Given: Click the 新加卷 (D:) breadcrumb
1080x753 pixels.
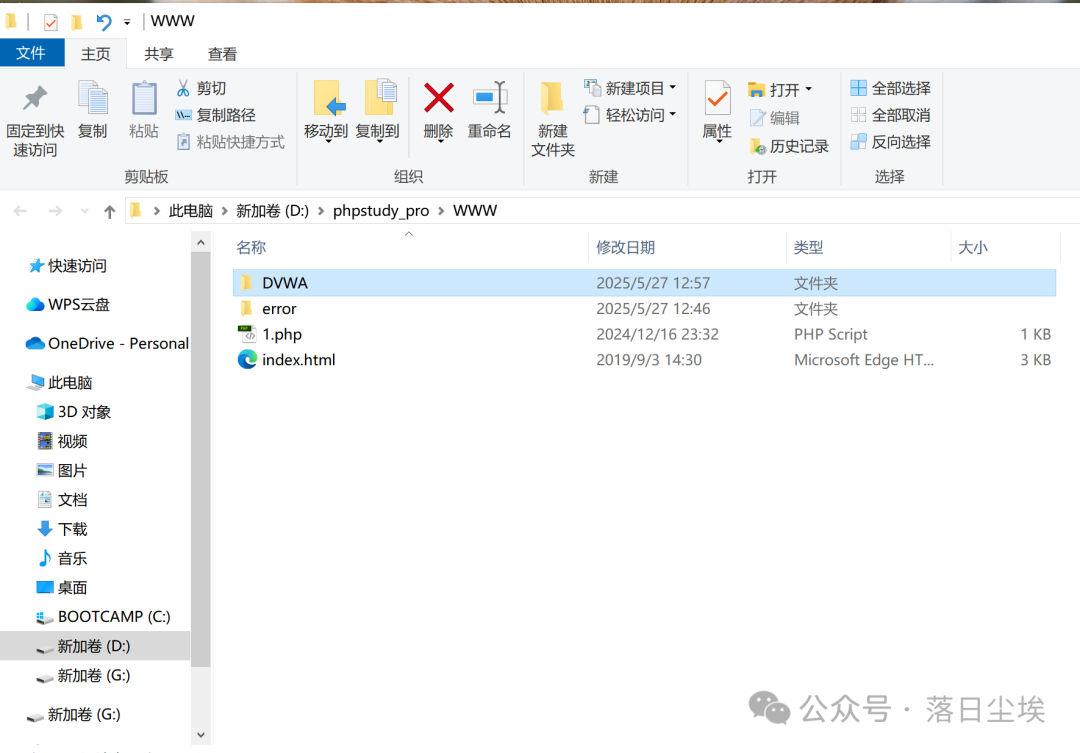Looking at the screenshot, I should point(273,211).
